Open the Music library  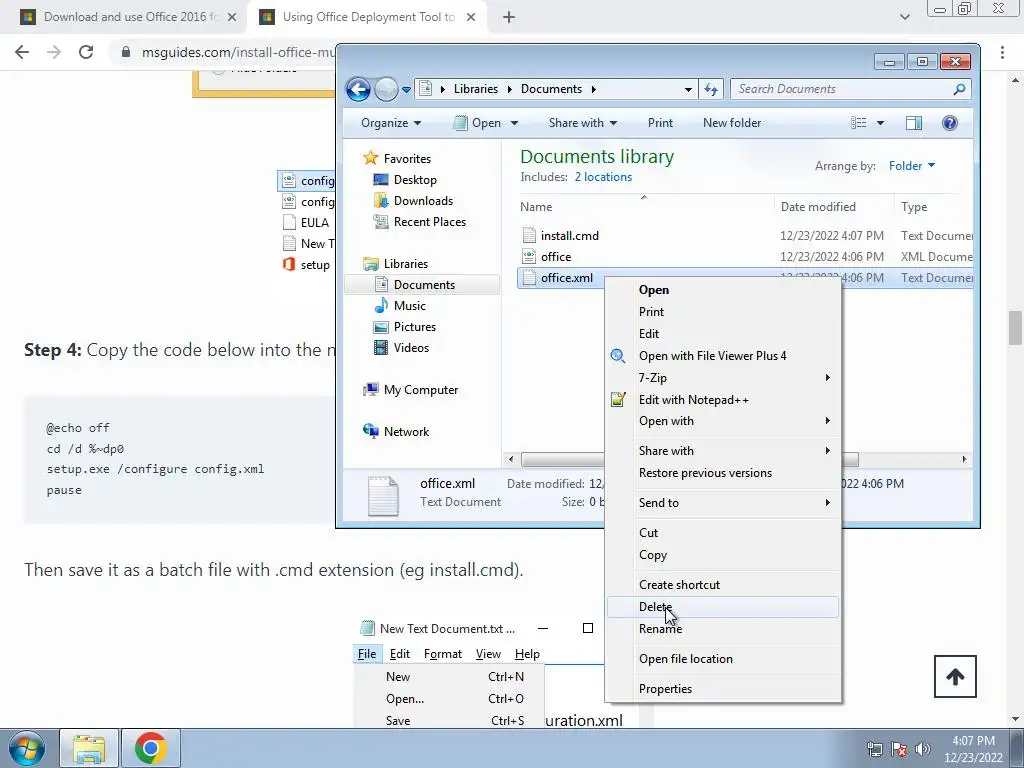[x=409, y=306]
